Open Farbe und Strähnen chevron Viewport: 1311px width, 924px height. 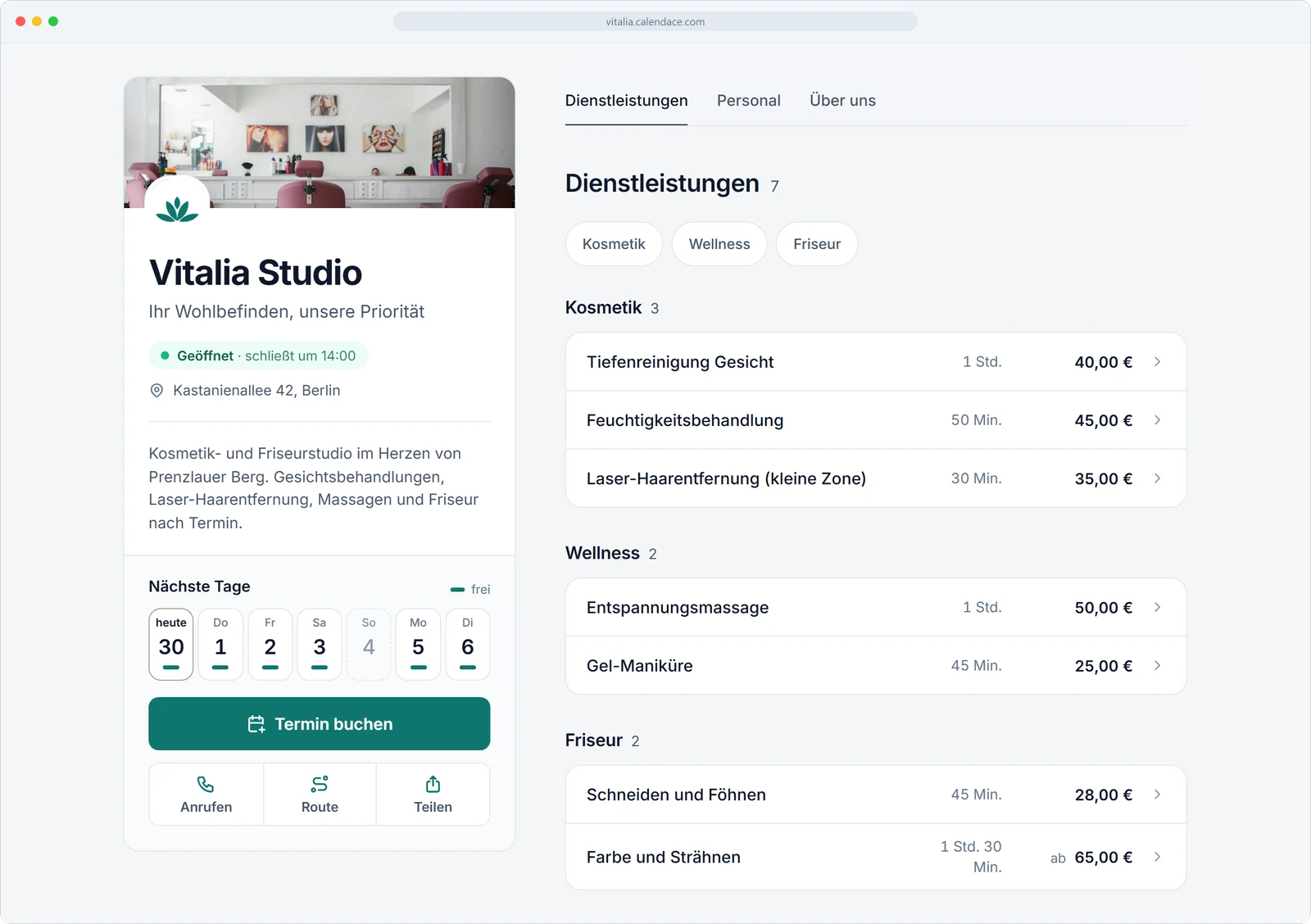pyautogui.click(x=1157, y=857)
